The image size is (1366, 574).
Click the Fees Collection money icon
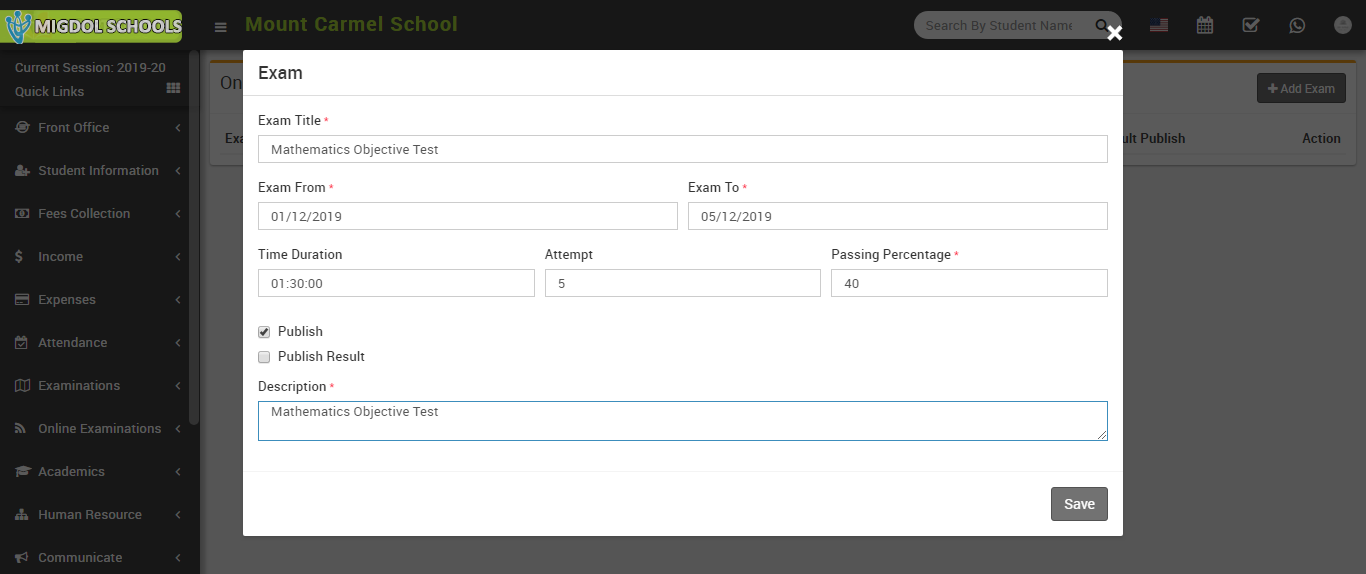click(22, 214)
